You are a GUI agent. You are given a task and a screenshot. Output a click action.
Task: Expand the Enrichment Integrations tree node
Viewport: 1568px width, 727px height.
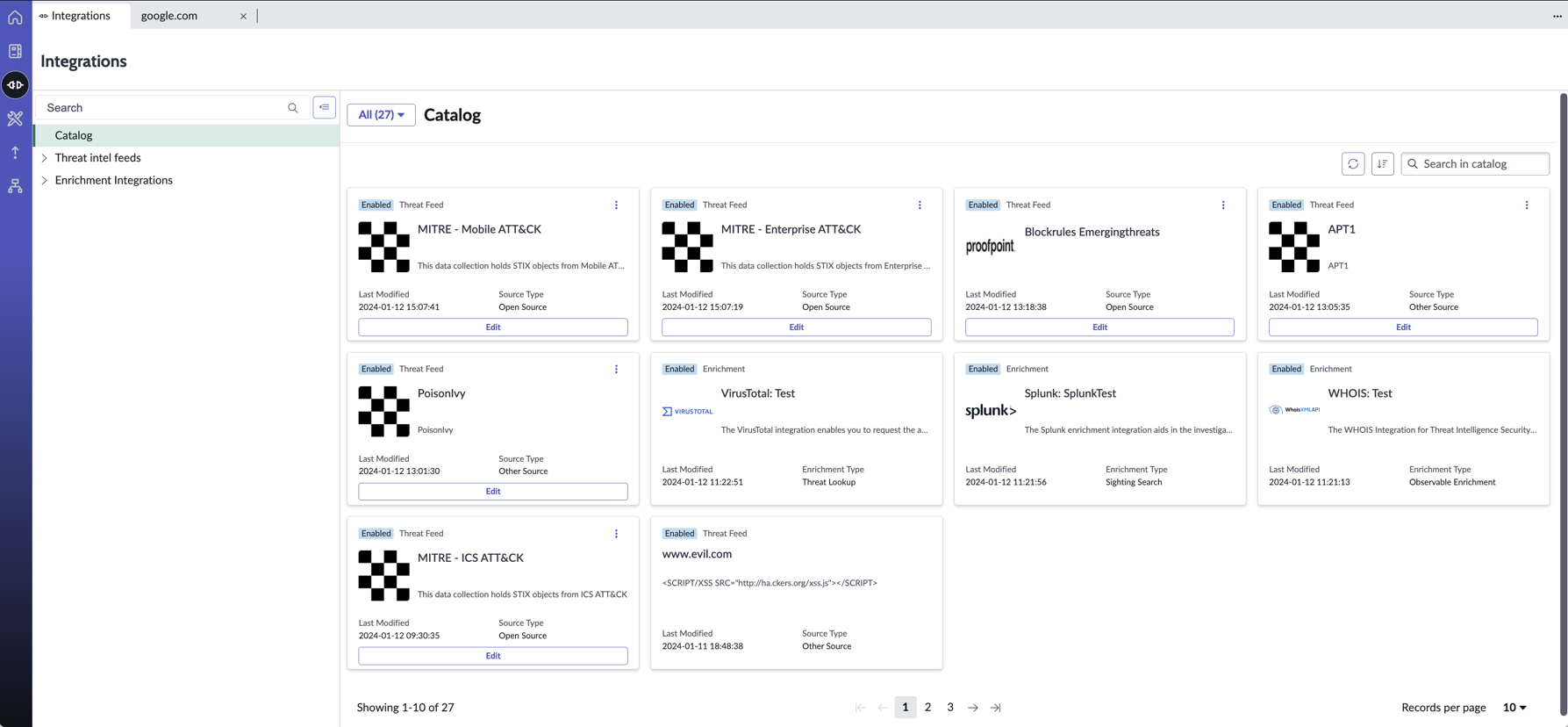tap(45, 181)
